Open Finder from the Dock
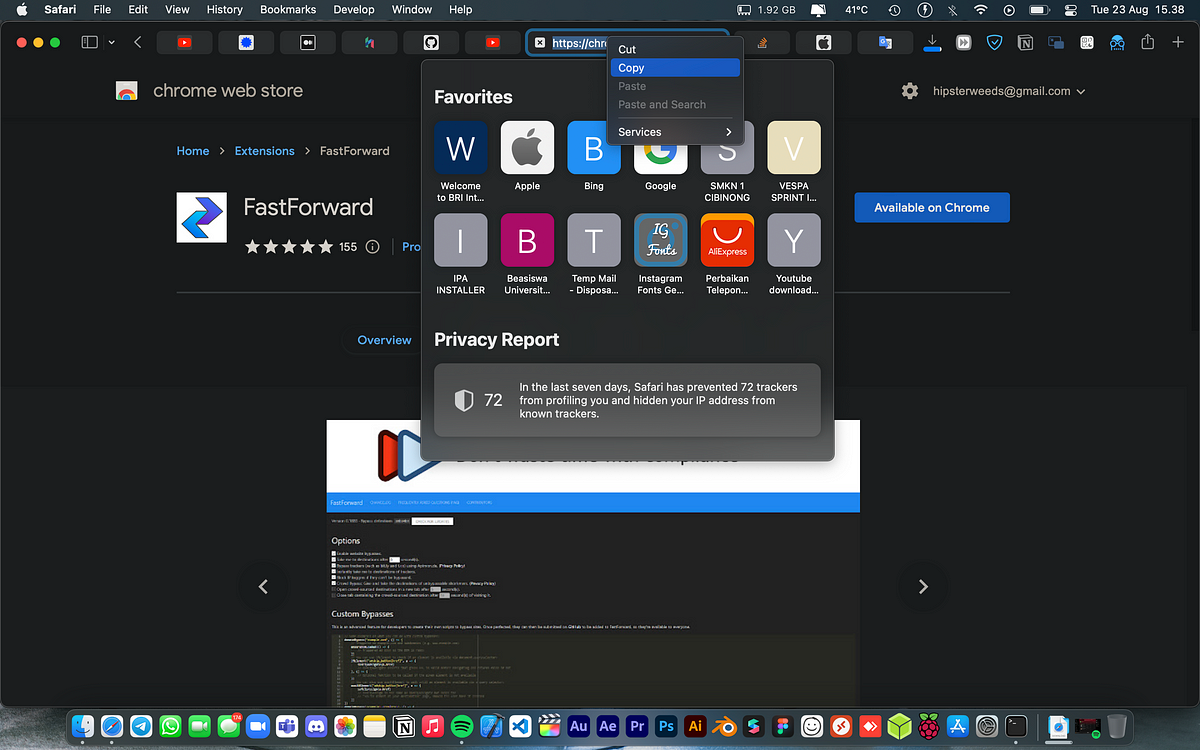Image resolution: width=1200 pixels, height=750 pixels. tap(84, 726)
